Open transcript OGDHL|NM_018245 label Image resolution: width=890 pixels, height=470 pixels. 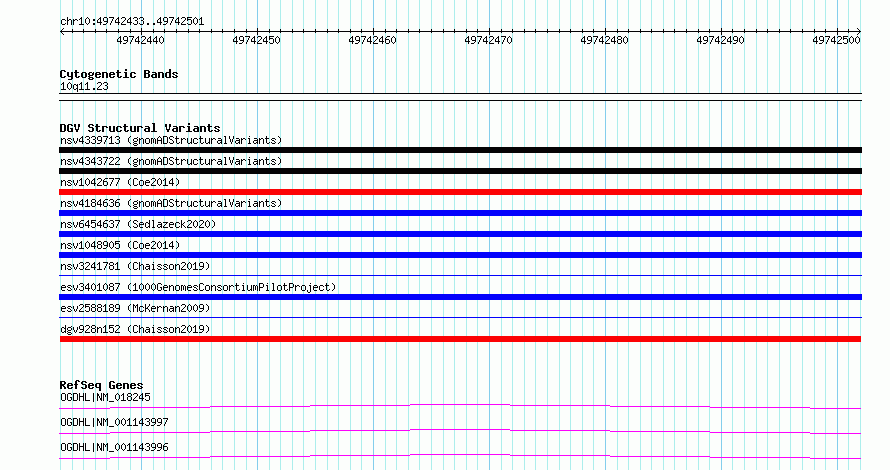coord(106,397)
